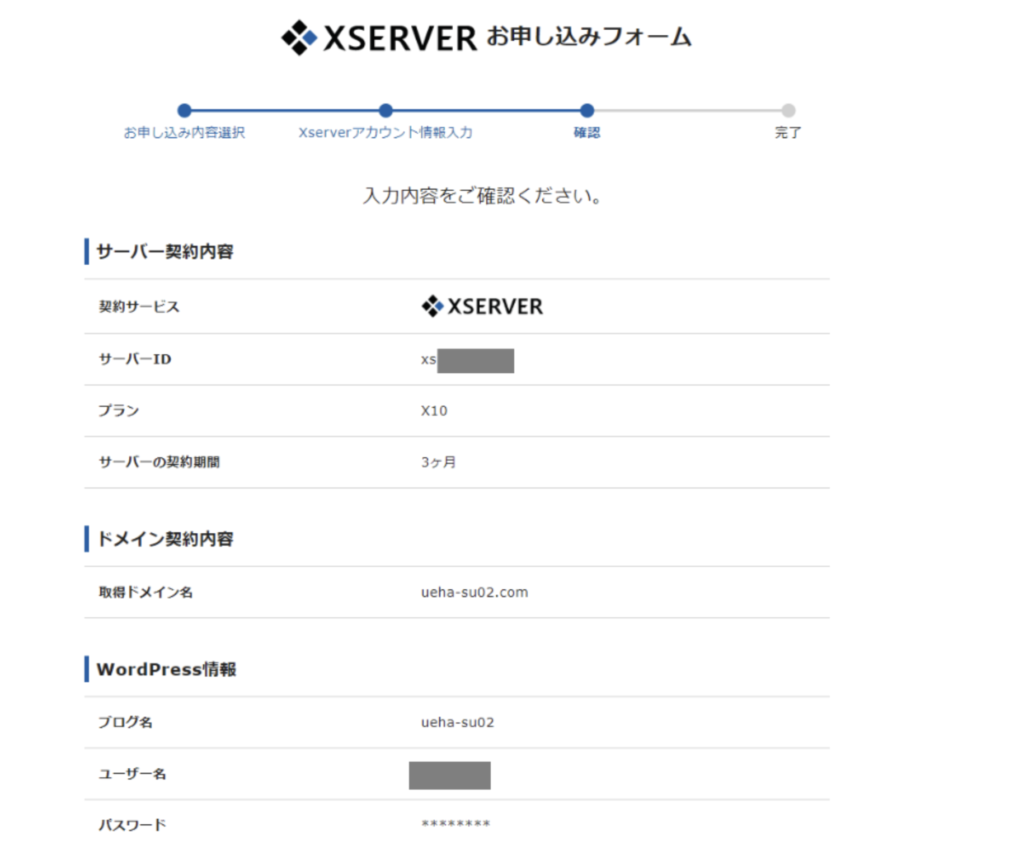Click the パスワード label
This screenshot has width=1024, height=845.
(x=132, y=825)
